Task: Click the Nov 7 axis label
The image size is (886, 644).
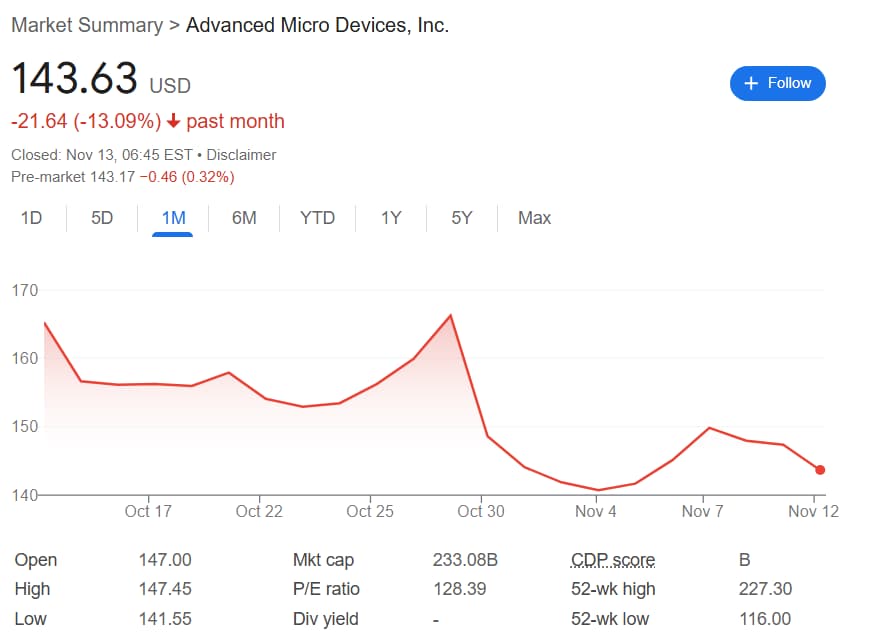Action: (x=702, y=511)
